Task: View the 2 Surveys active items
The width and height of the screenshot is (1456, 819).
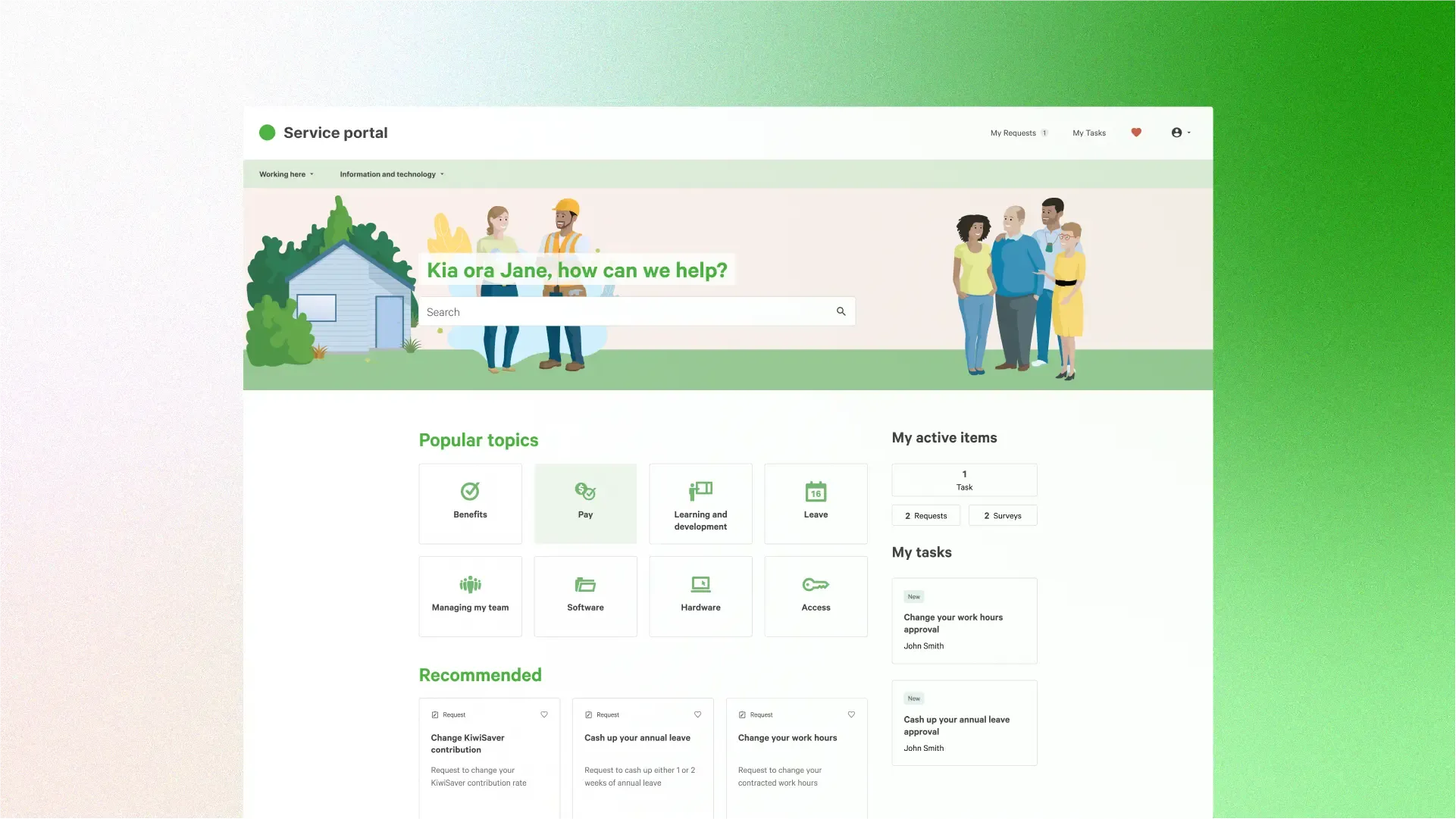Action: click(1002, 515)
